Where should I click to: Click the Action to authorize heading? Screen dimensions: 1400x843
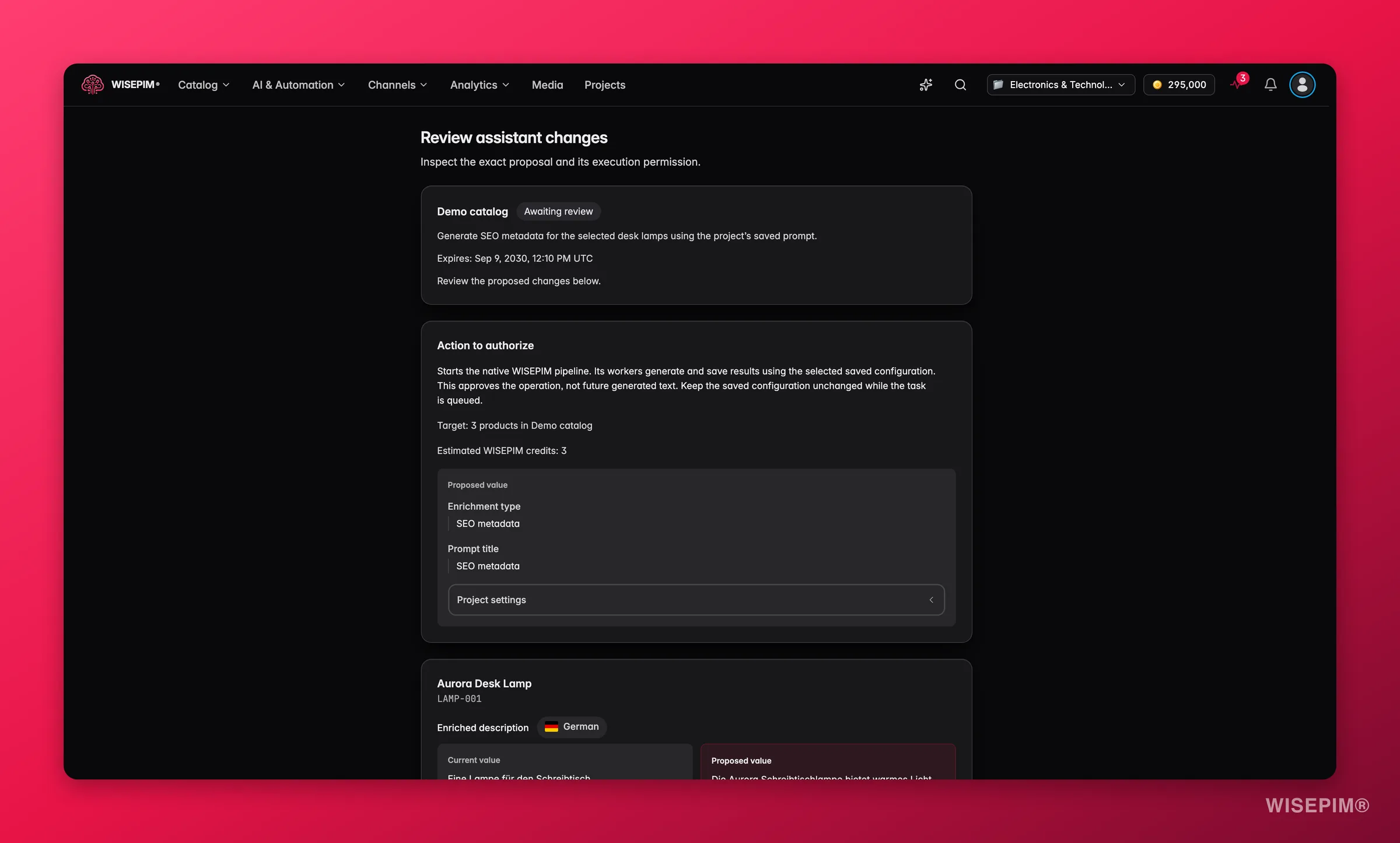[485, 345]
